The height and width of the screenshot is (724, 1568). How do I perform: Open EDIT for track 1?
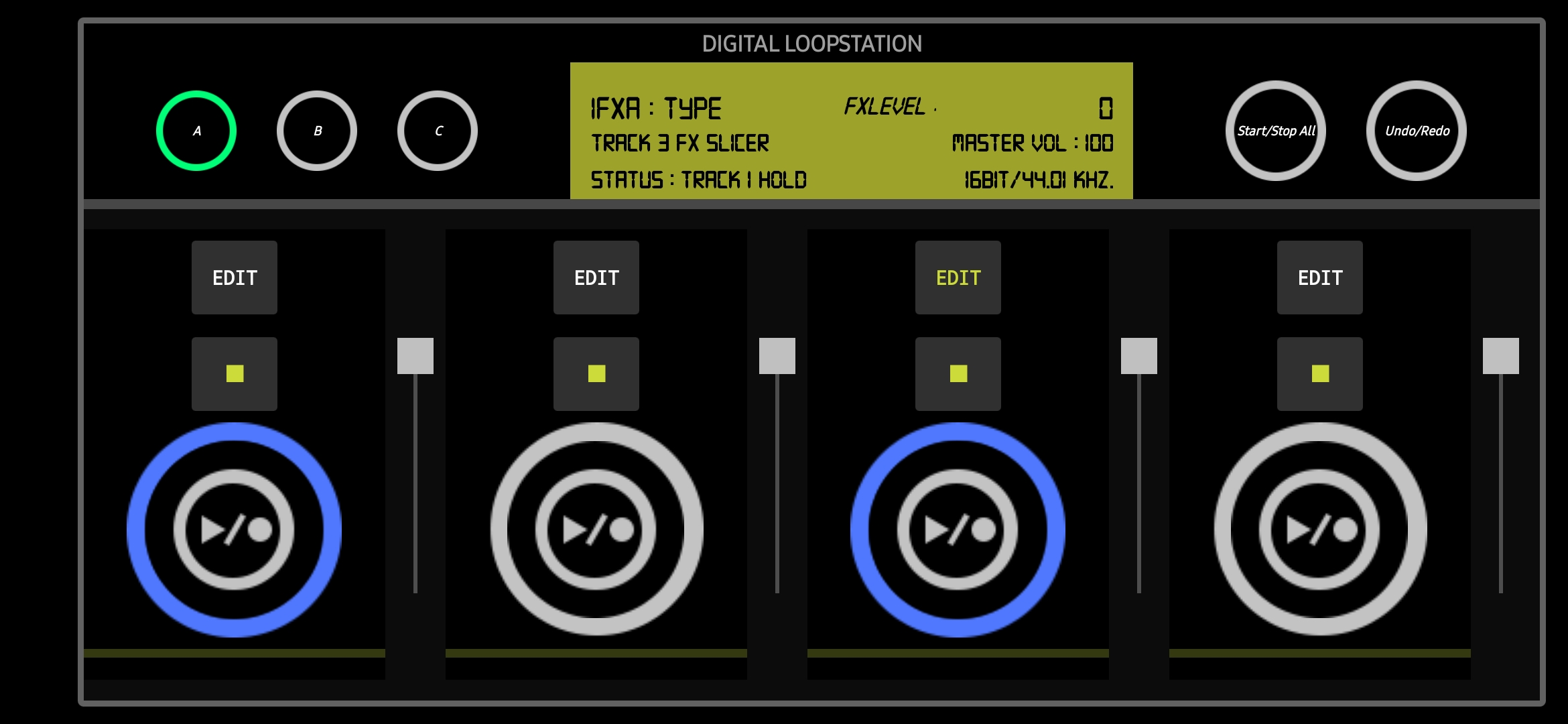[x=235, y=278]
